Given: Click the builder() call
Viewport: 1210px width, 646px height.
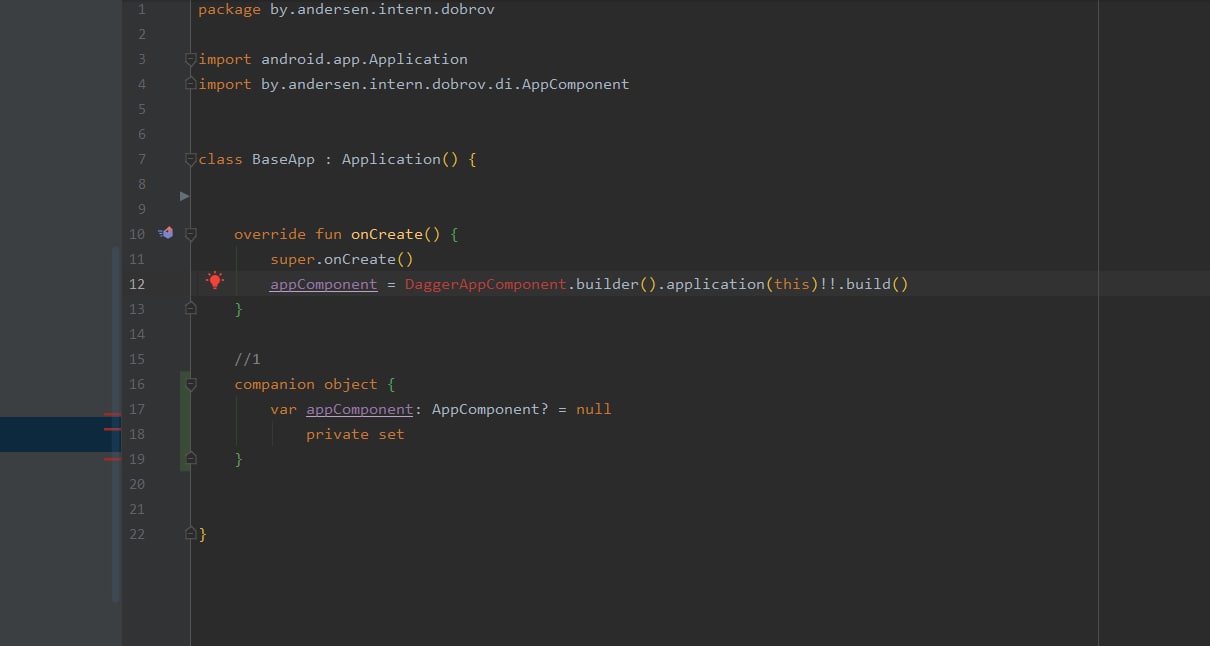Looking at the screenshot, I should click(615, 284).
